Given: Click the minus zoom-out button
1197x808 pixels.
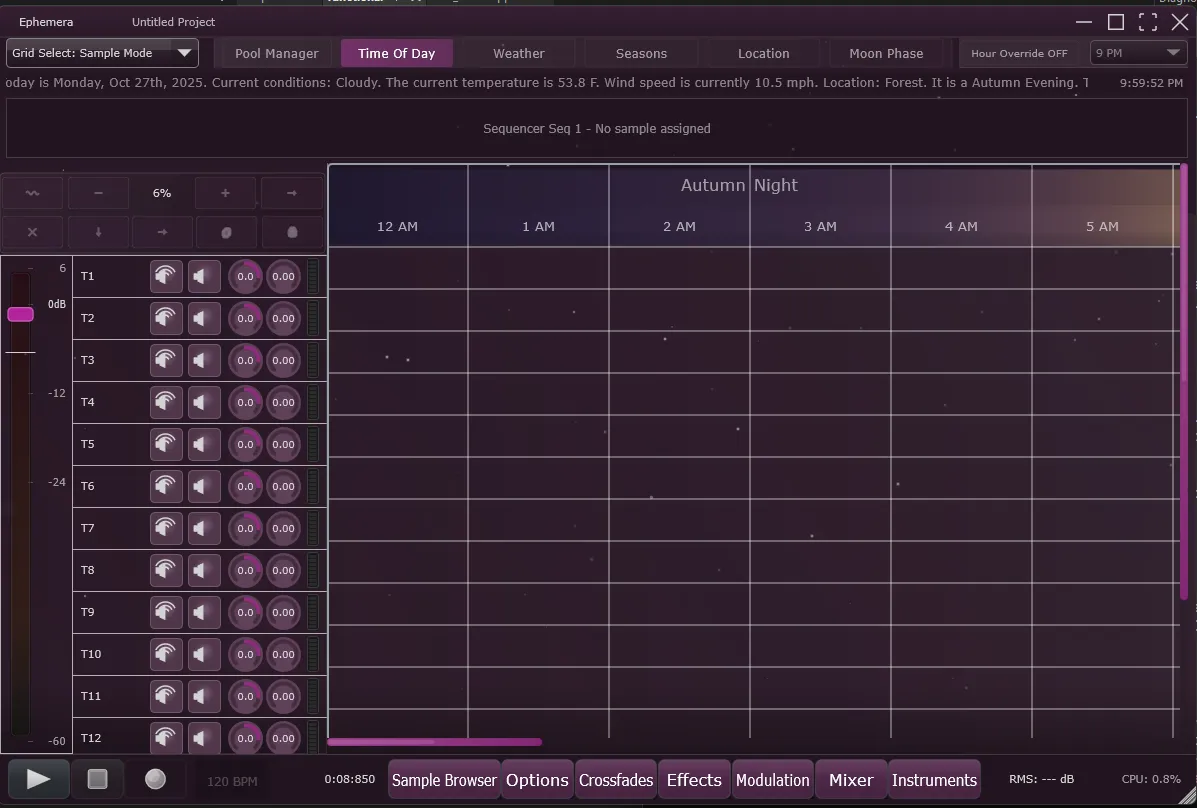Looking at the screenshot, I should [98, 193].
